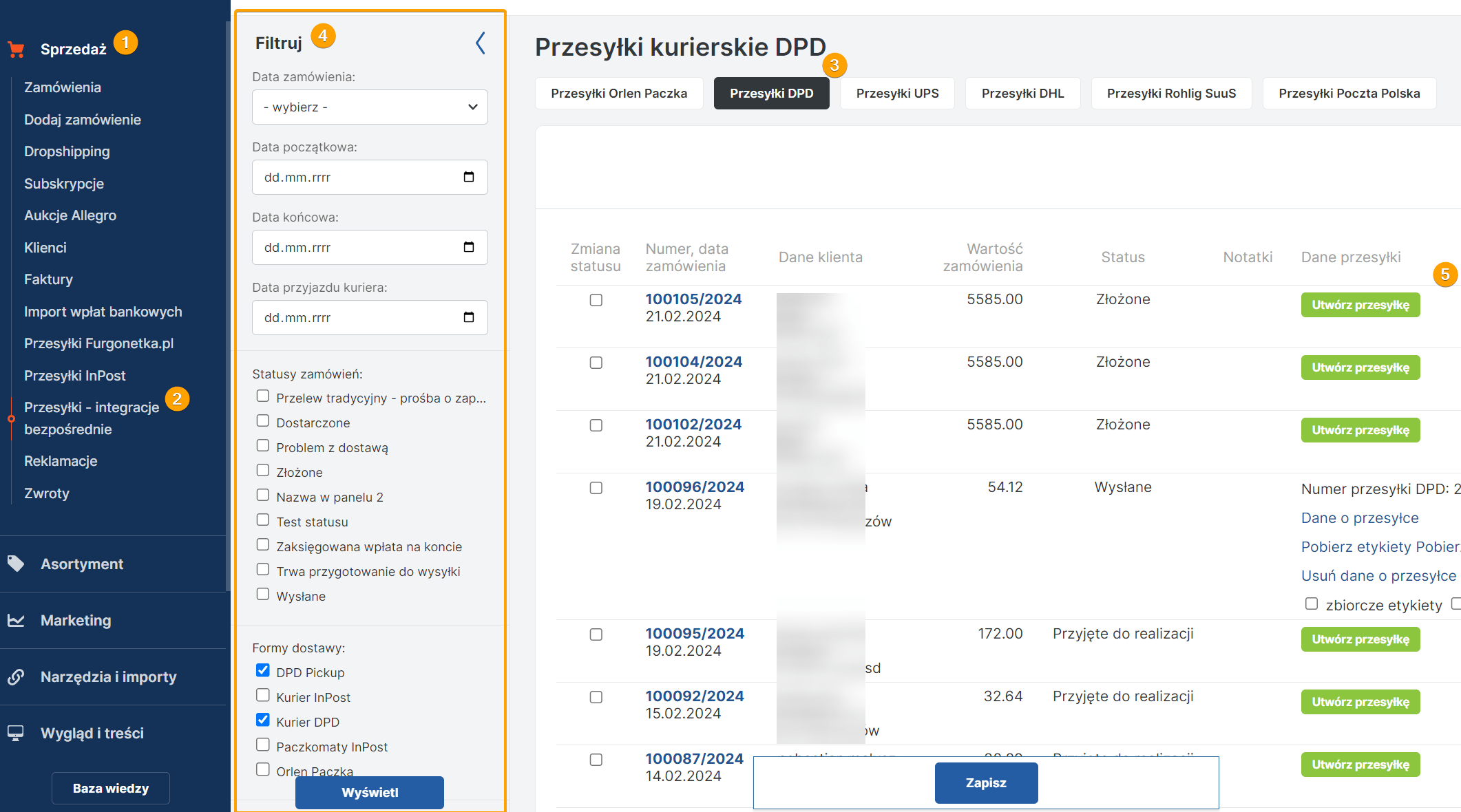The width and height of the screenshot is (1461, 812).
Task: Switch to the Przesyłki Orlen Paczka tab
Action: pyautogui.click(x=618, y=94)
